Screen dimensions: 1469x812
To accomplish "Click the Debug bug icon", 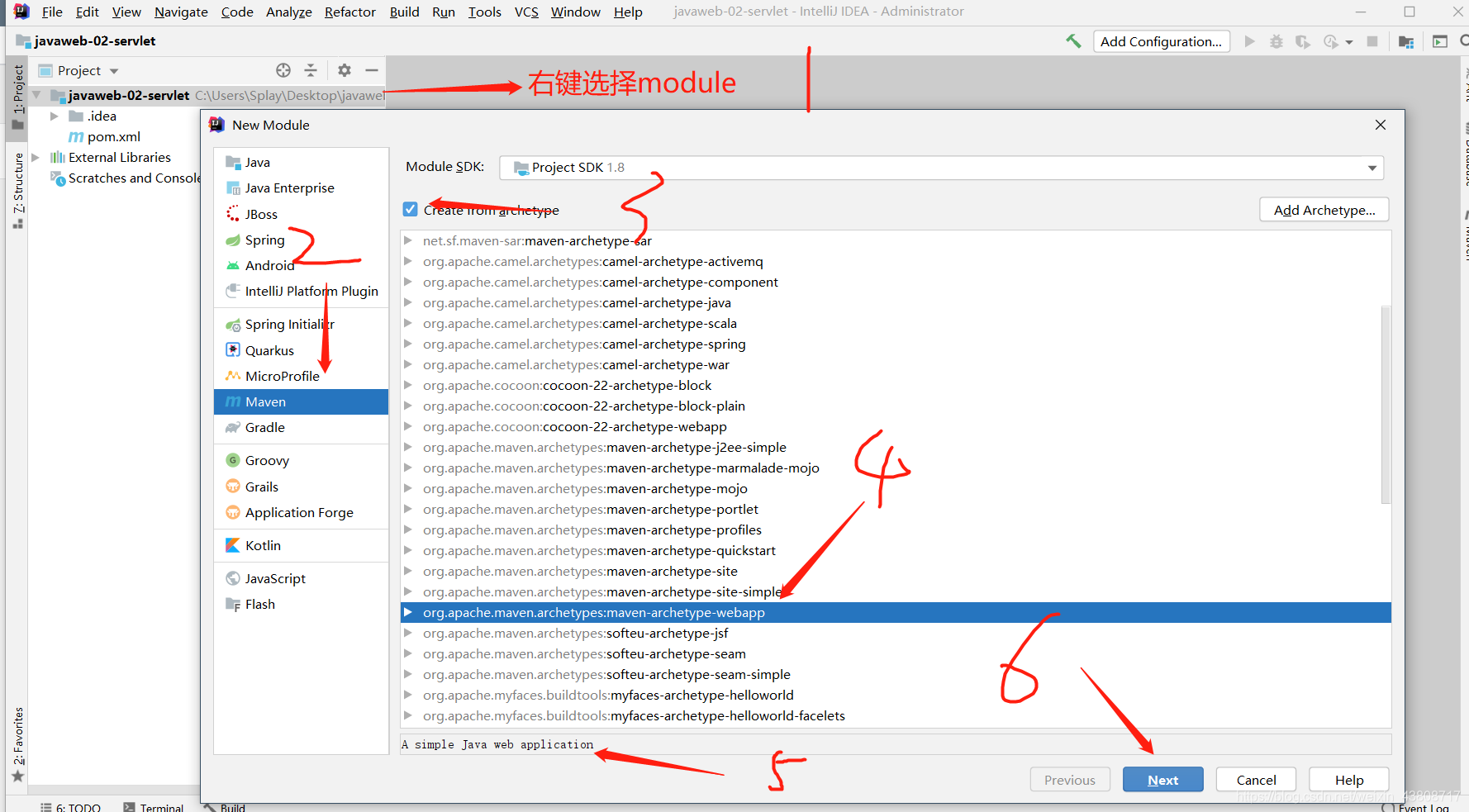I will 1276,41.
